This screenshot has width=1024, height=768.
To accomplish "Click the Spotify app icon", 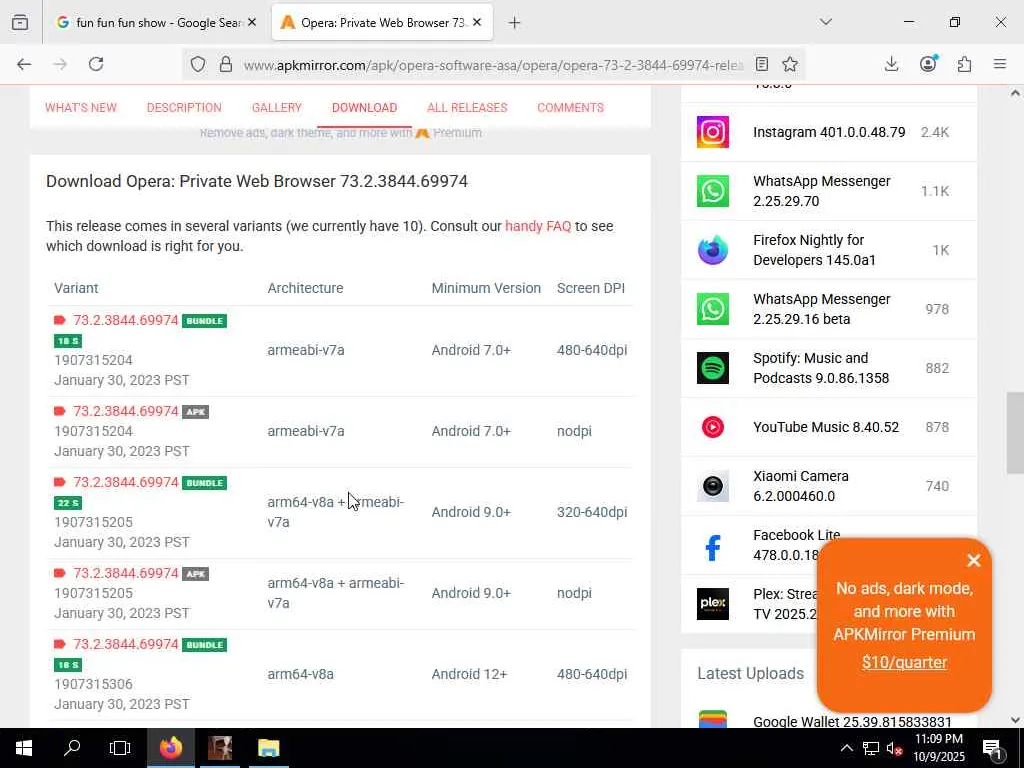I will click(712, 368).
